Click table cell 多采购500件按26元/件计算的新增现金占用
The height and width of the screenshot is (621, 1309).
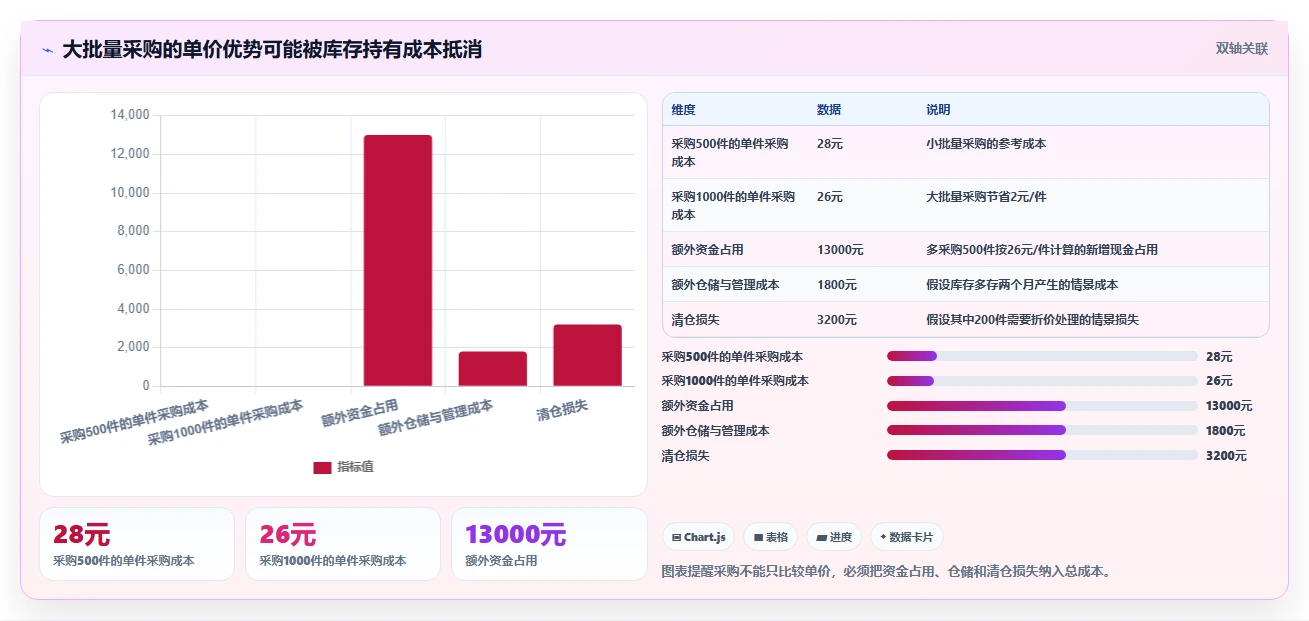pyautogui.click(x=1041, y=250)
